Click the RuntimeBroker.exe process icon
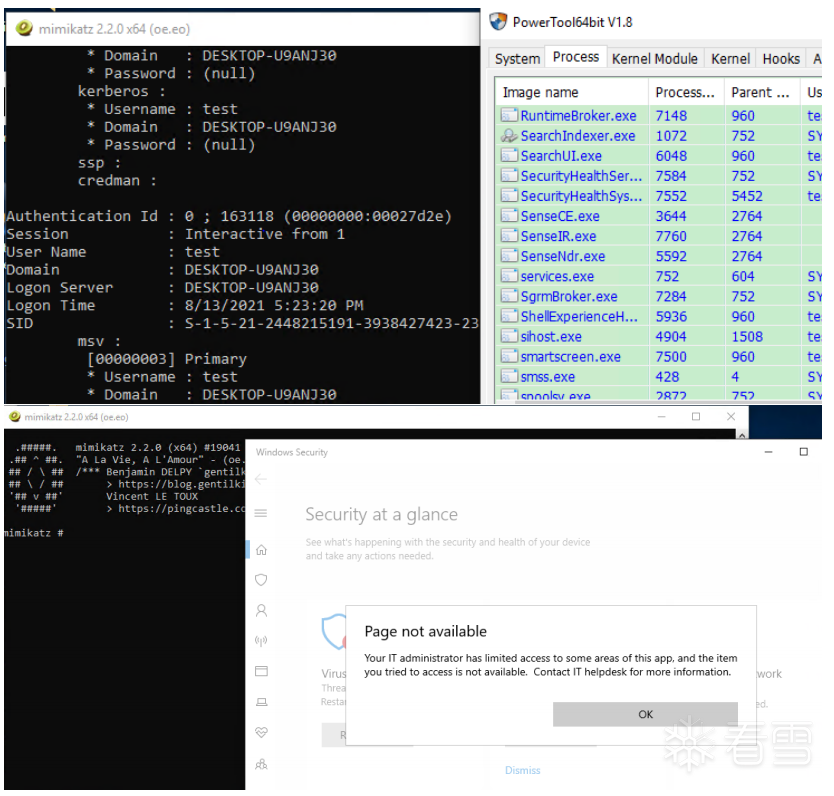This screenshot has width=834, height=796. [509, 115]
